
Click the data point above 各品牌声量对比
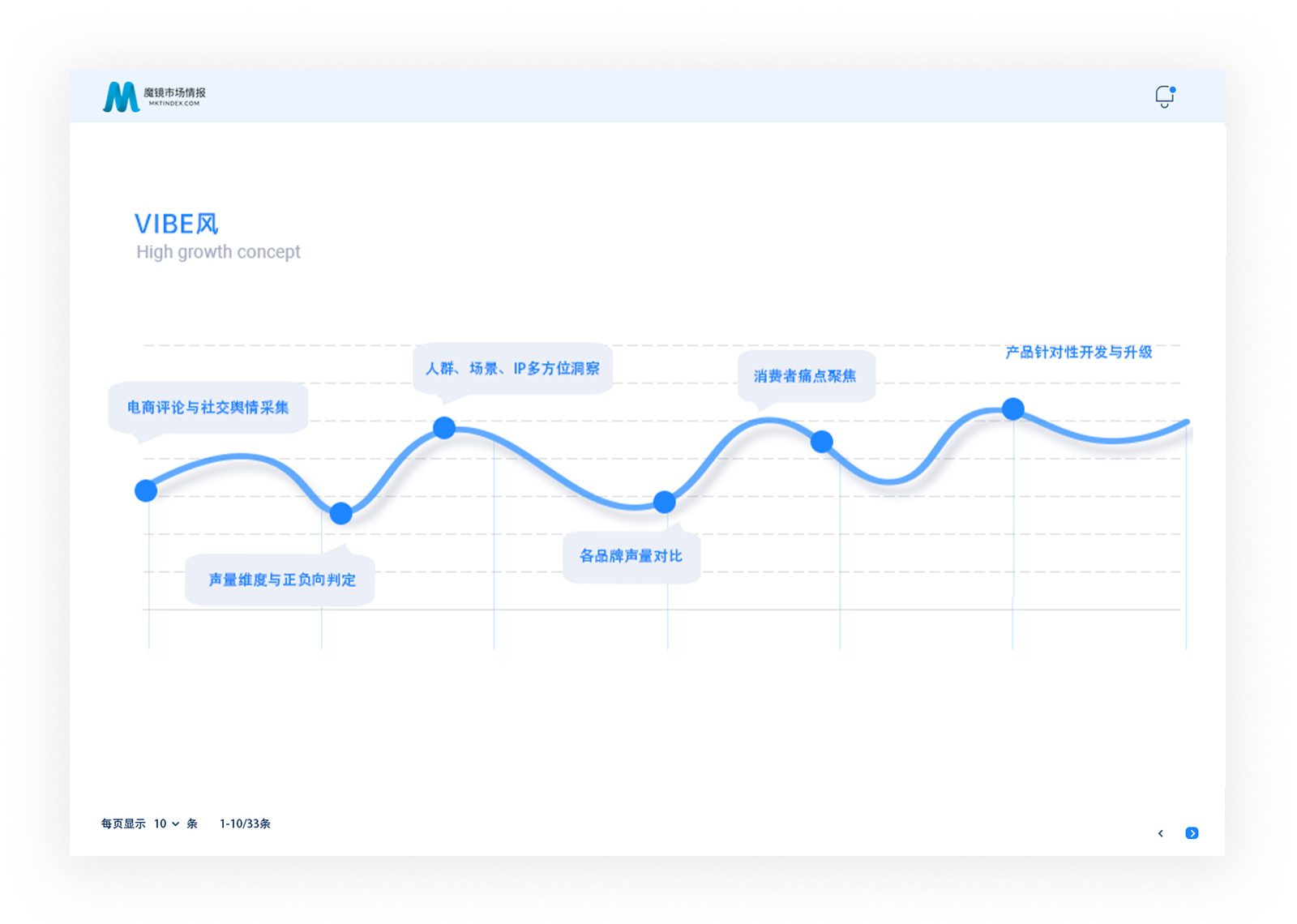[x=665, y=503]
